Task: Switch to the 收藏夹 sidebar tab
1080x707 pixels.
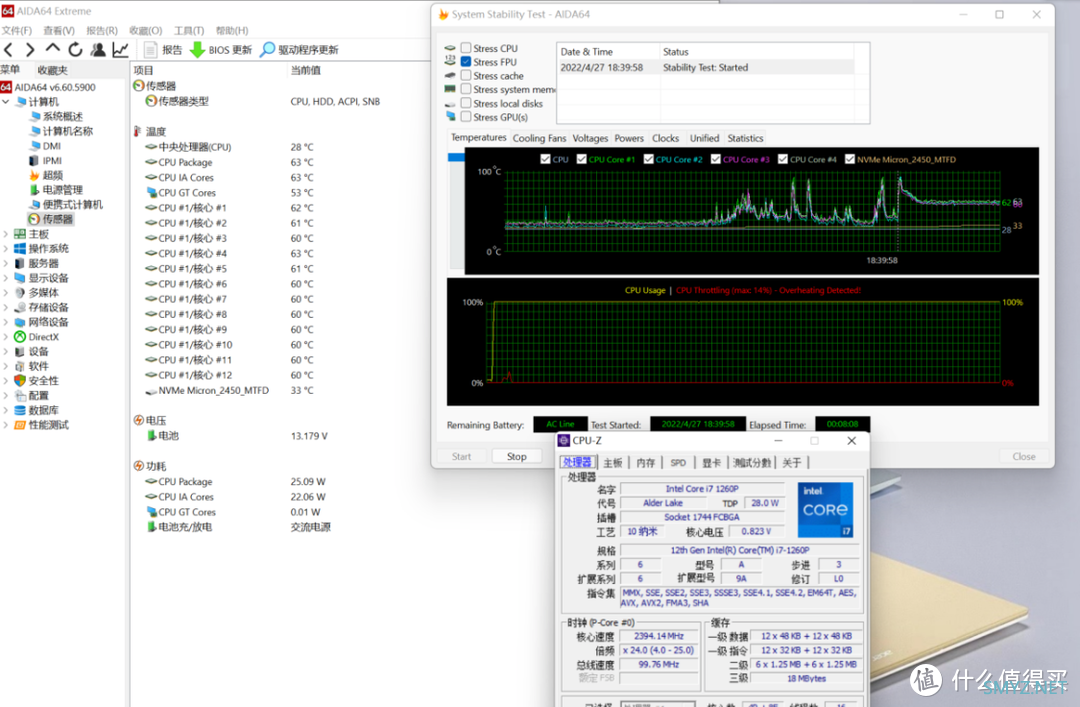Action: [x=52, y=70]
